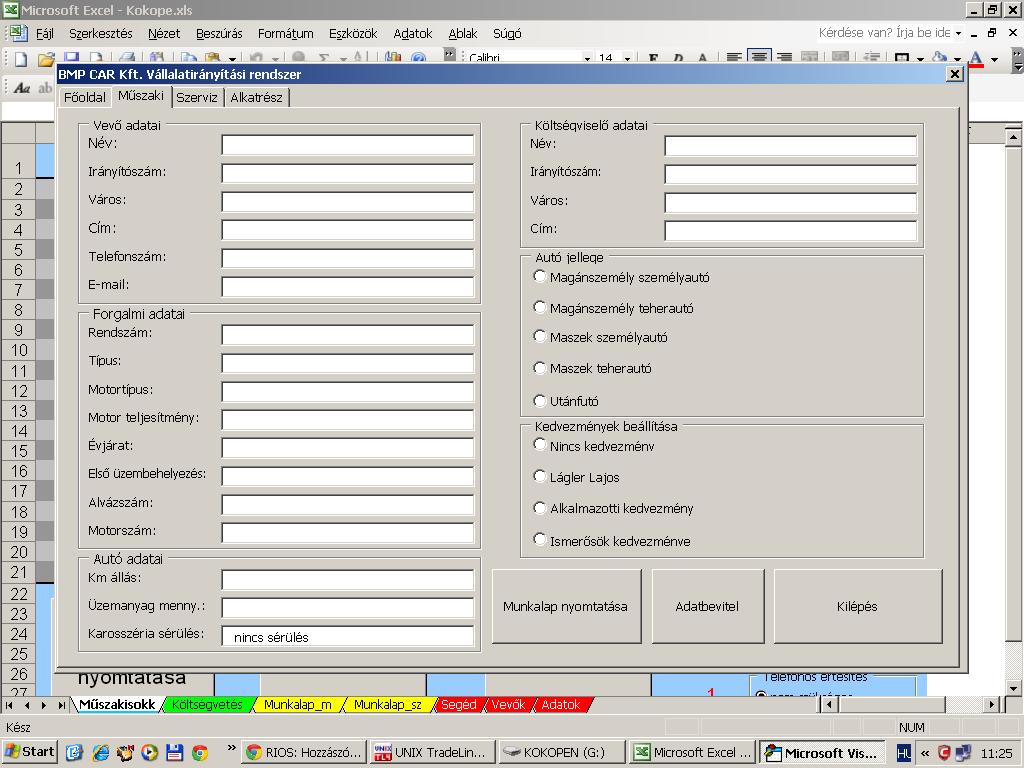Viewport: 1024px width, 768px height.
Task: Open toolbar options at toolbar end
Action: tap(1017, 59)
